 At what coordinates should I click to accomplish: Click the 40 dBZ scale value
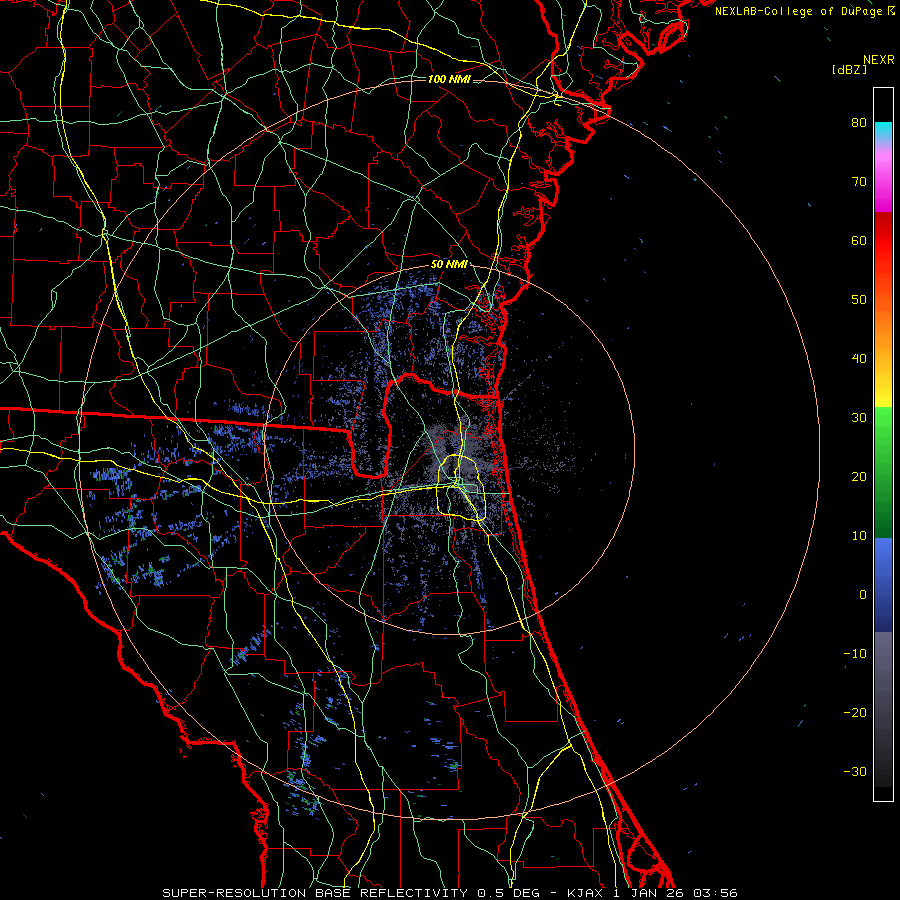(859, 359)
